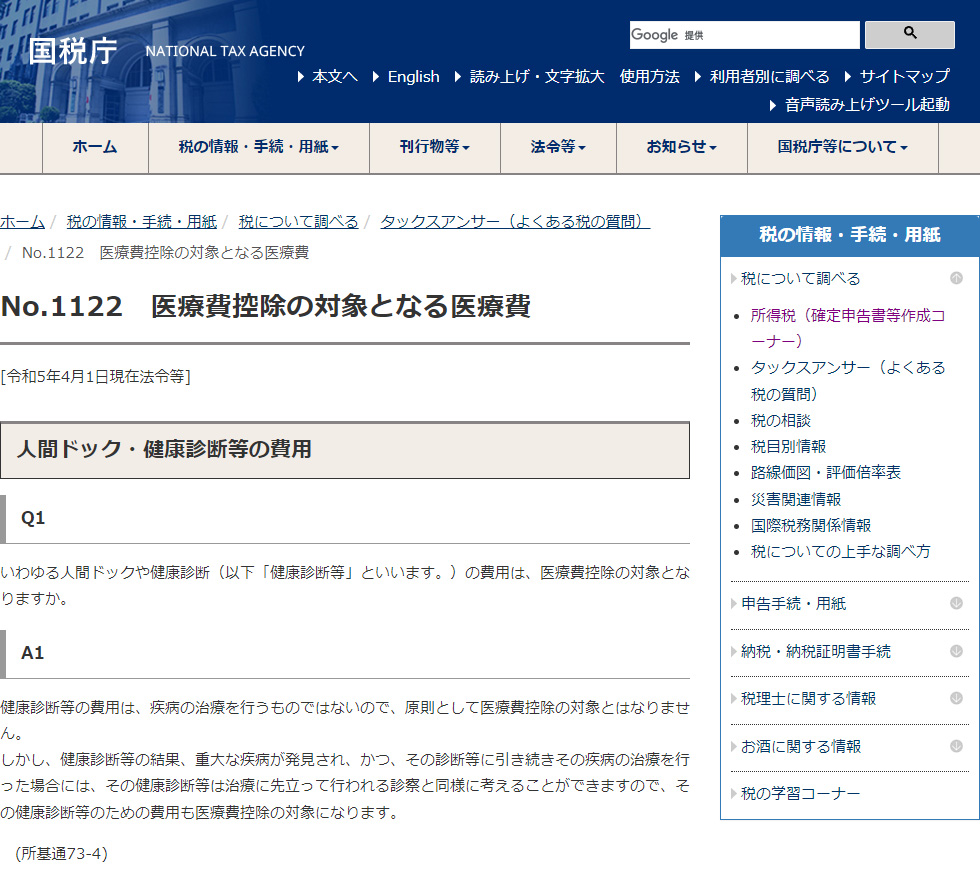Open 刊行物等 dropdown in navigation bar
This screenshot has height=872, width=980.
pos(434,147)
